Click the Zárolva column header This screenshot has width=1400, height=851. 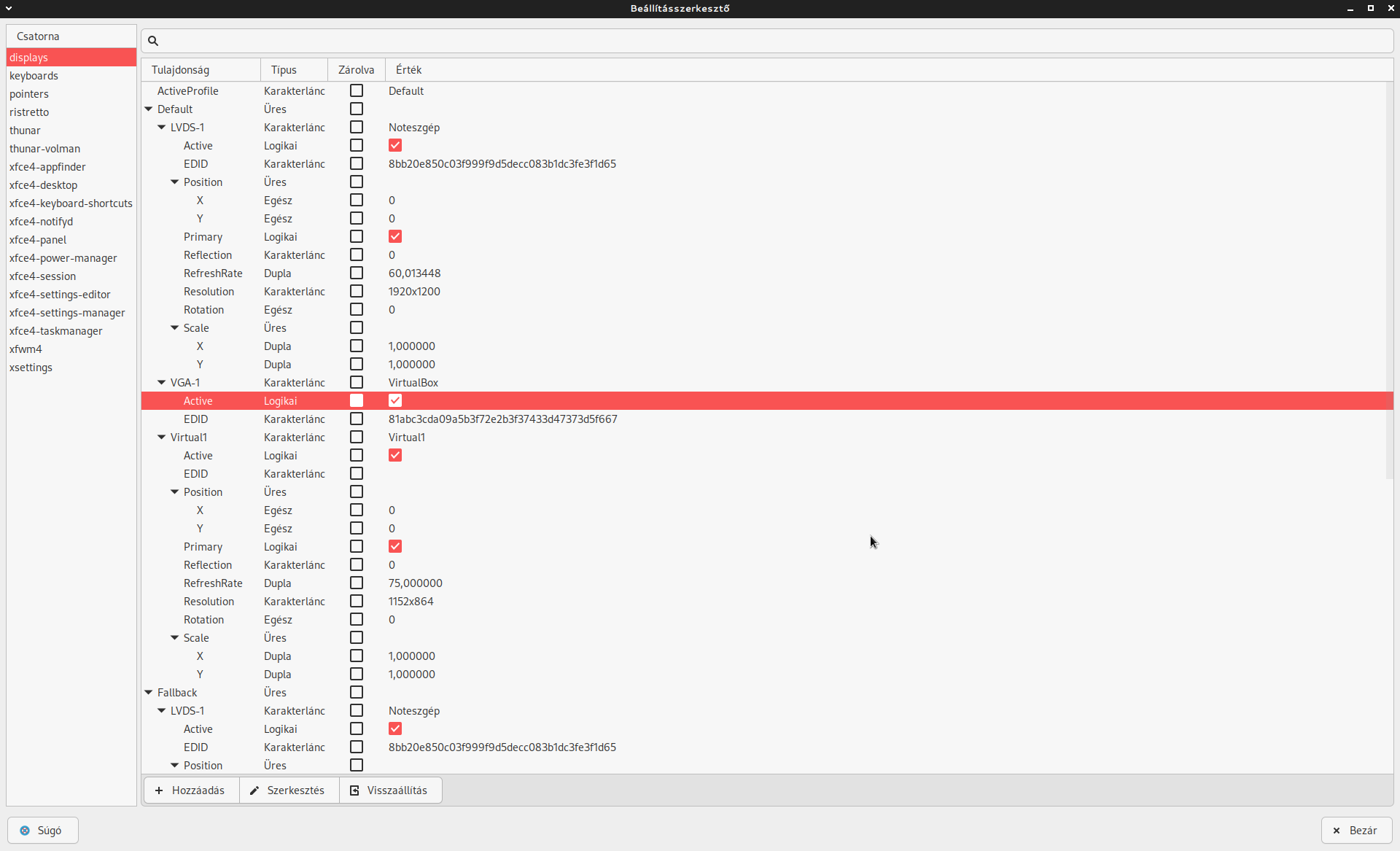pos(357,70)
